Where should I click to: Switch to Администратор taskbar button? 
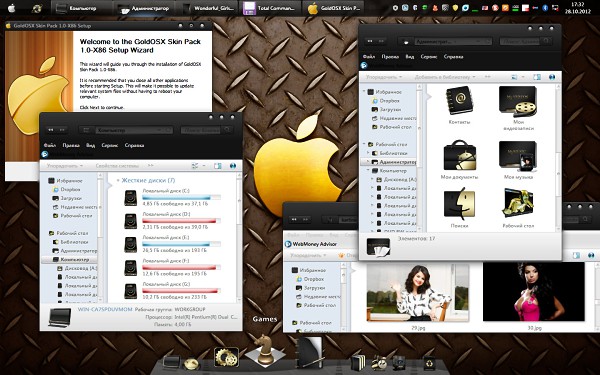[143, 8]
